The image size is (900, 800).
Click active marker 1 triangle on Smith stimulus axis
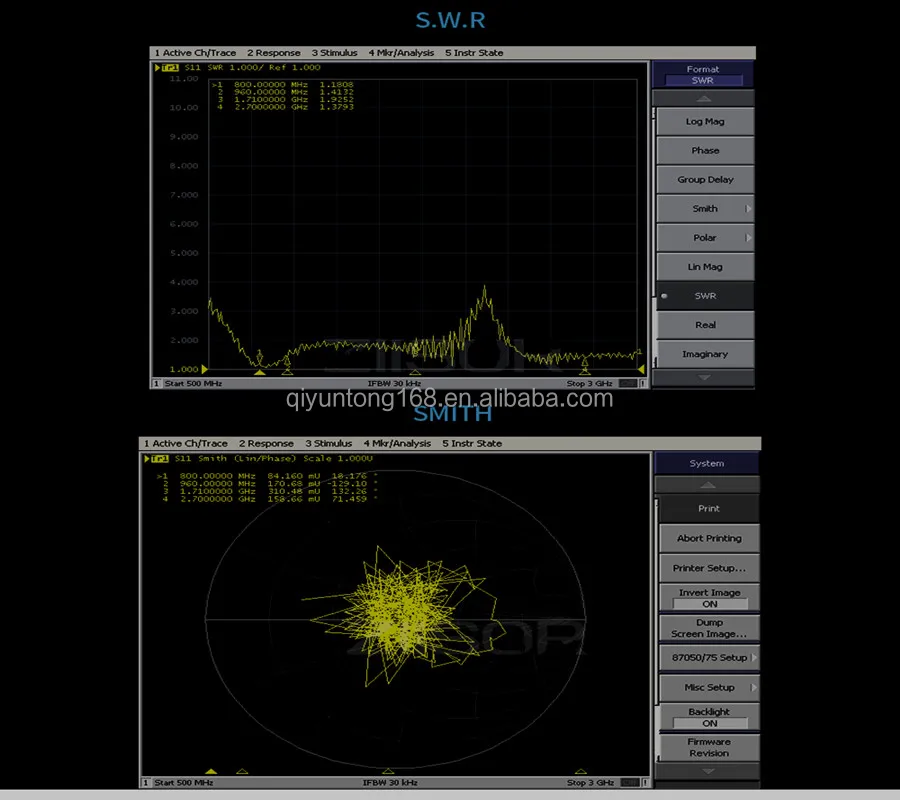point(211,771)
